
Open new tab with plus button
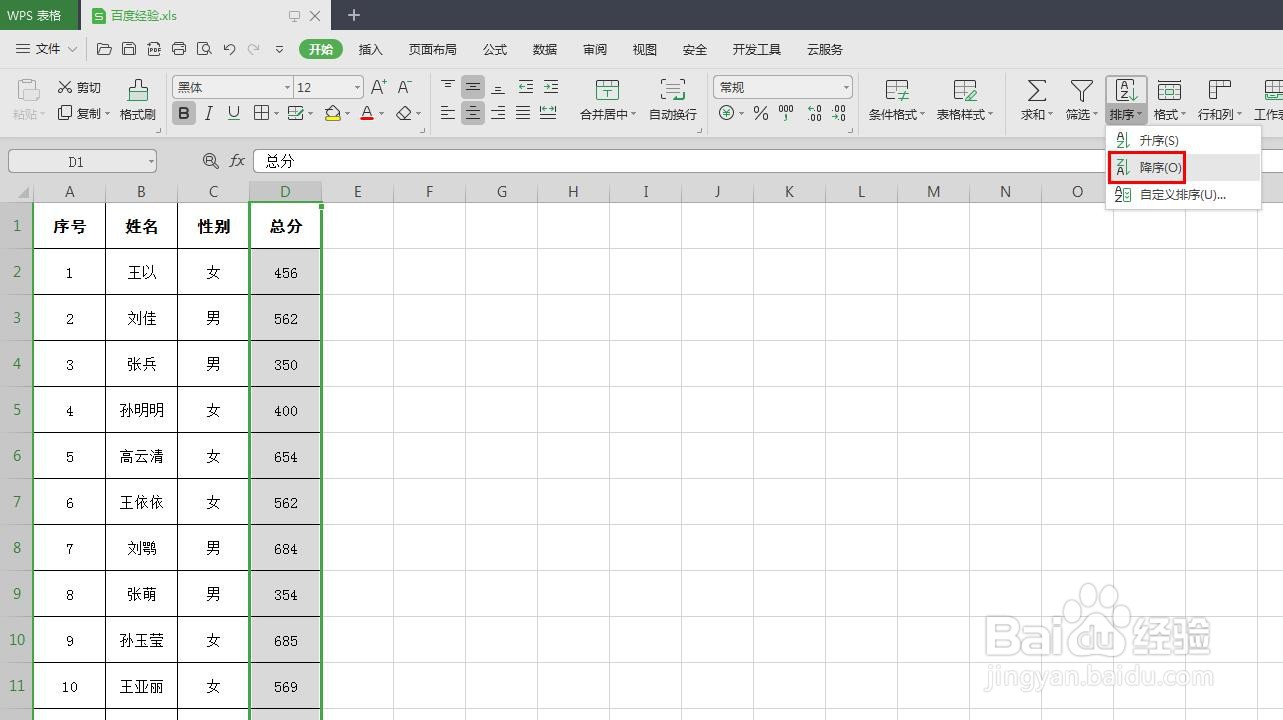353,15
